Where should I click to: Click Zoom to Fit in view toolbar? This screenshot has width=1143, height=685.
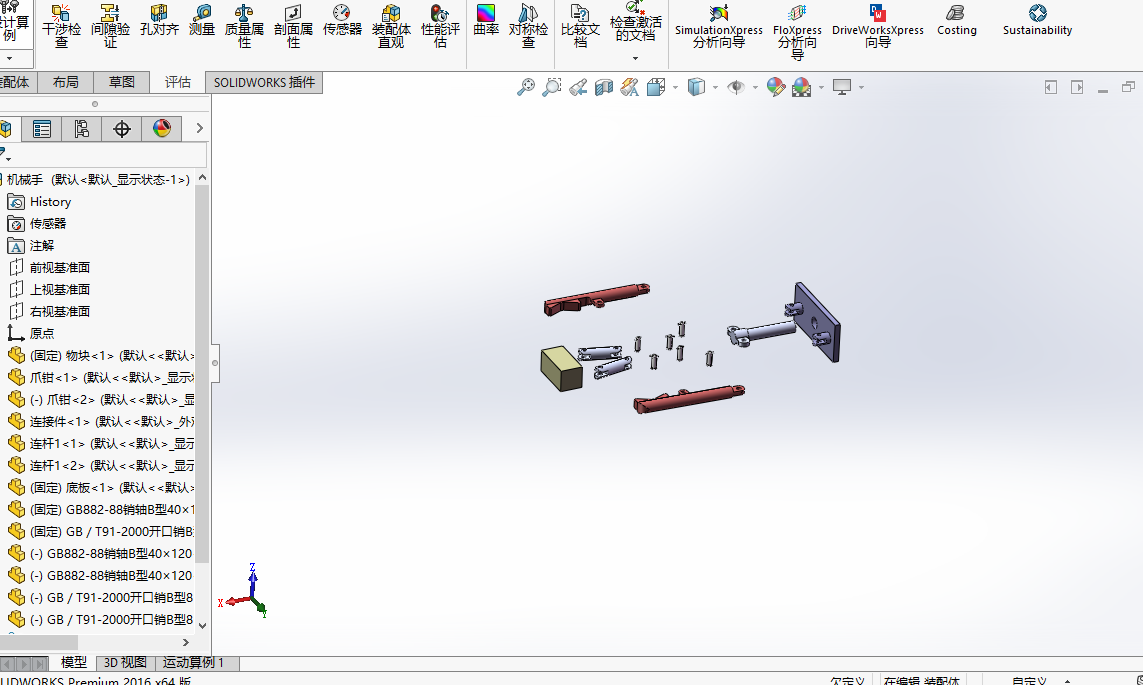526,87
